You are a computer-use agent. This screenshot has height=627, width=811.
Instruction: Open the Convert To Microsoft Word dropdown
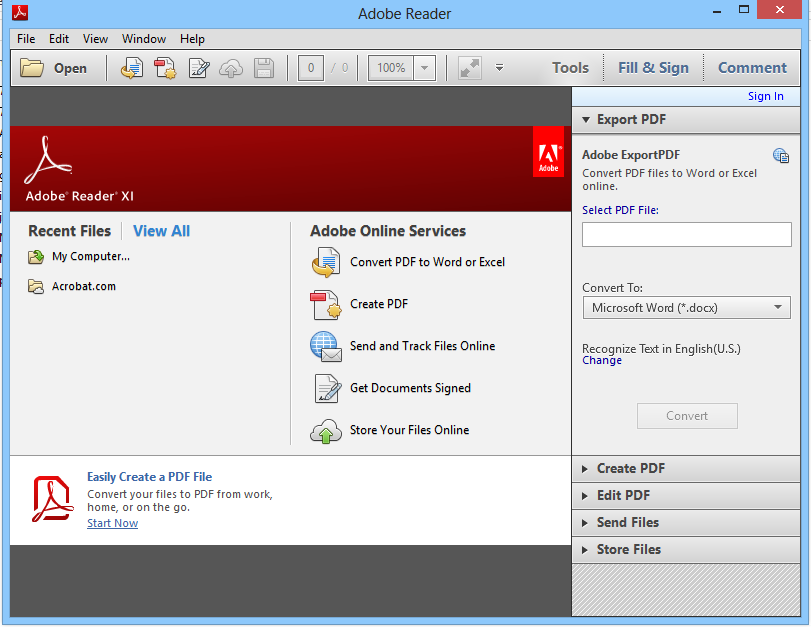686,308
